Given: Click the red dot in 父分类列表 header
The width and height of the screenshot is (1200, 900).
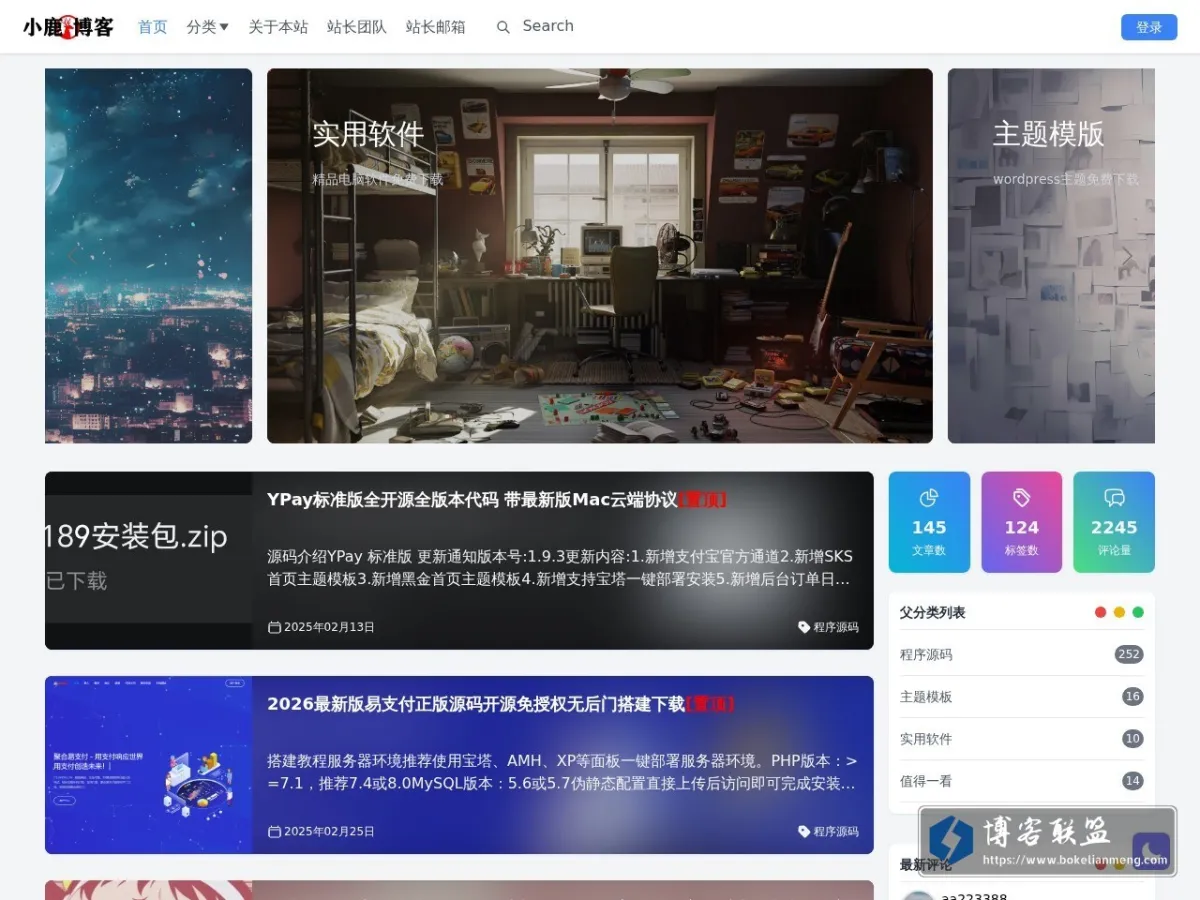Looking at the screenshot, I should [1101, 612].
